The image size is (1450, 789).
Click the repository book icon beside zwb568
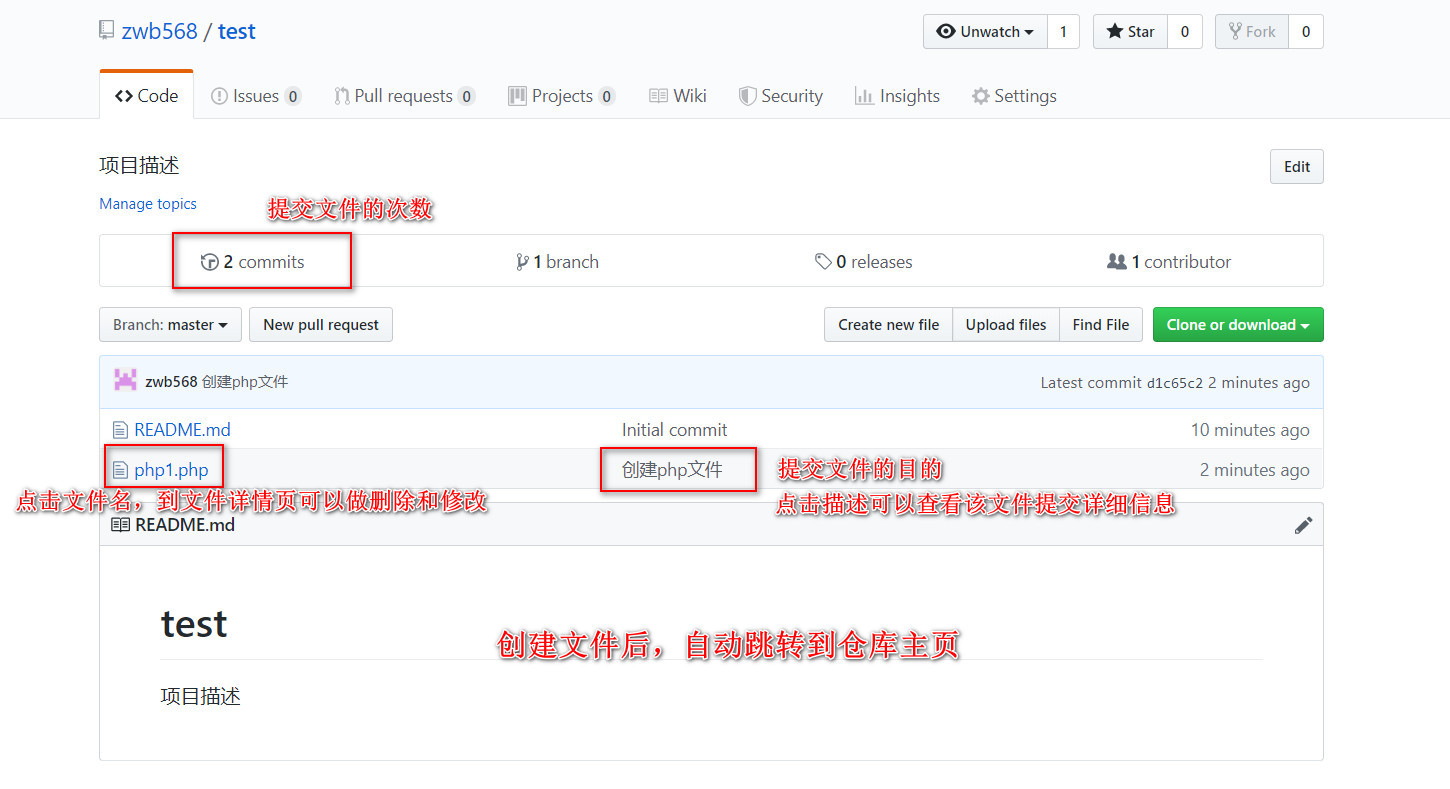[x=106, y=29]
